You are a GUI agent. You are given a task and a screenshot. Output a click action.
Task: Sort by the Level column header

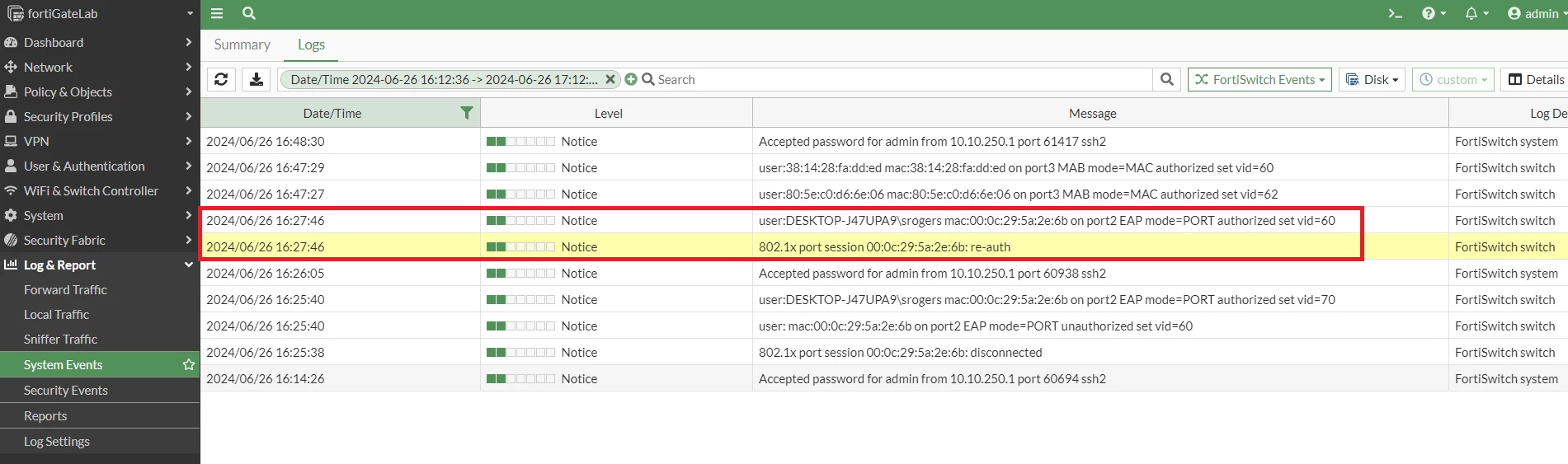coord(609,113)
